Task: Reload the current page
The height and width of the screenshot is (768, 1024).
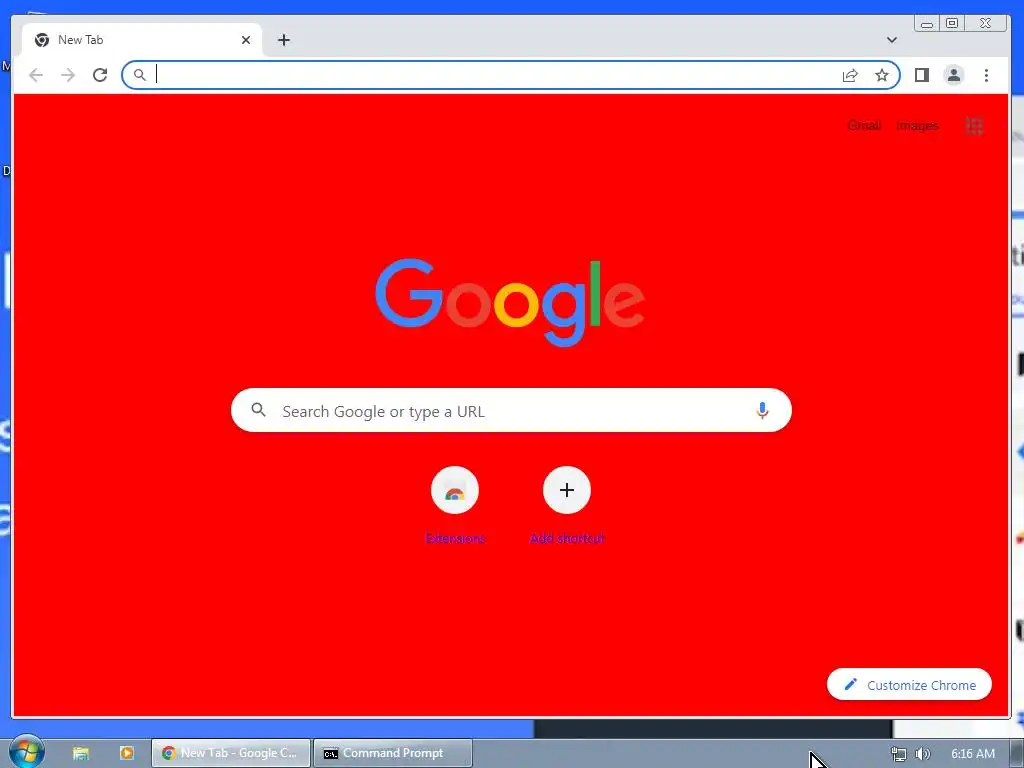Action: pyautogui.click(x=100, y=75)
